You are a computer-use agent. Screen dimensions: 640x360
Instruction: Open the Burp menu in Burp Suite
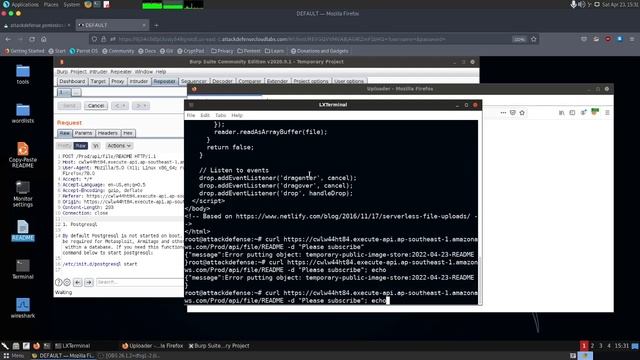[x=62, y=72]
